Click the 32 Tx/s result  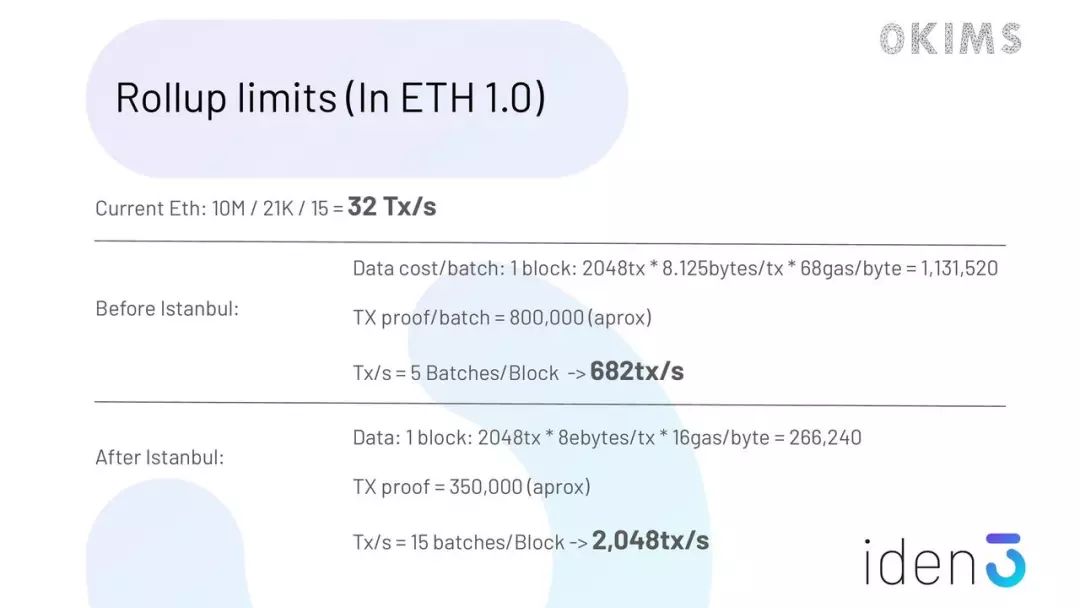[x=392, y=207]
